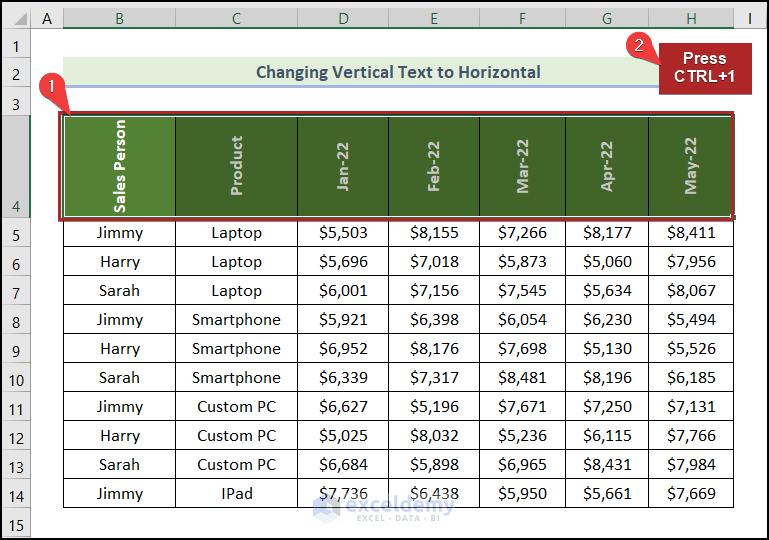Click cell with value $8,431

pos(607,464)
